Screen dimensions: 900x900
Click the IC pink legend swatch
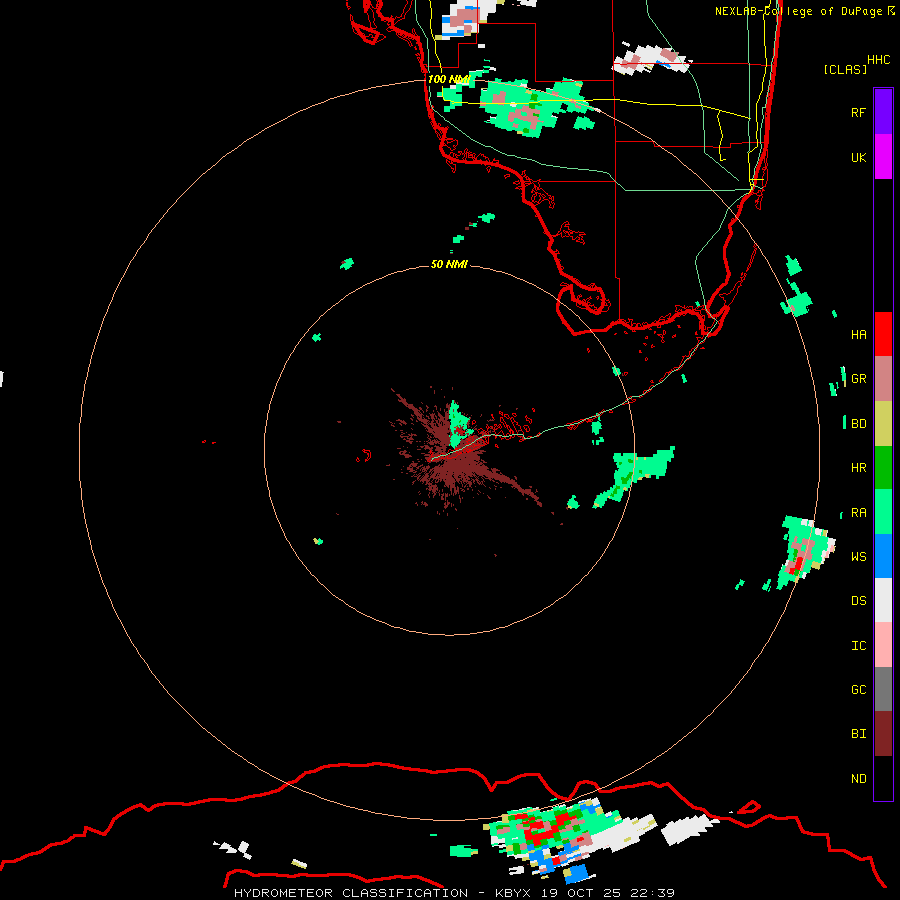pos(883,645)
